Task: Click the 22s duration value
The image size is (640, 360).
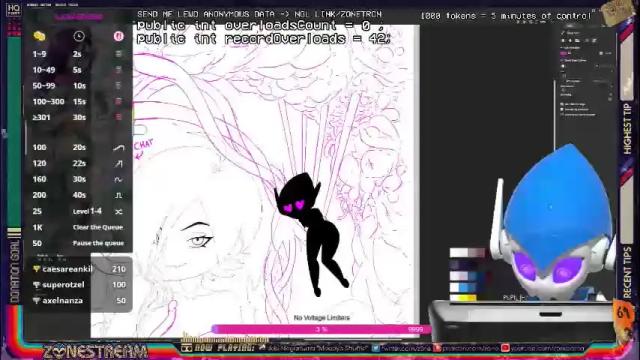Action: pyautogui.click(x=79, y=163)
